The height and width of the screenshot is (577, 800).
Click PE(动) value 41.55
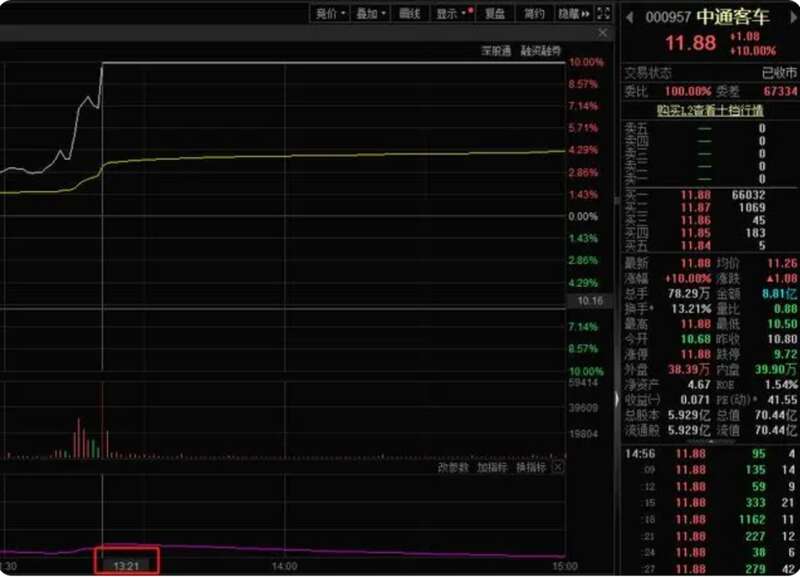782,399
